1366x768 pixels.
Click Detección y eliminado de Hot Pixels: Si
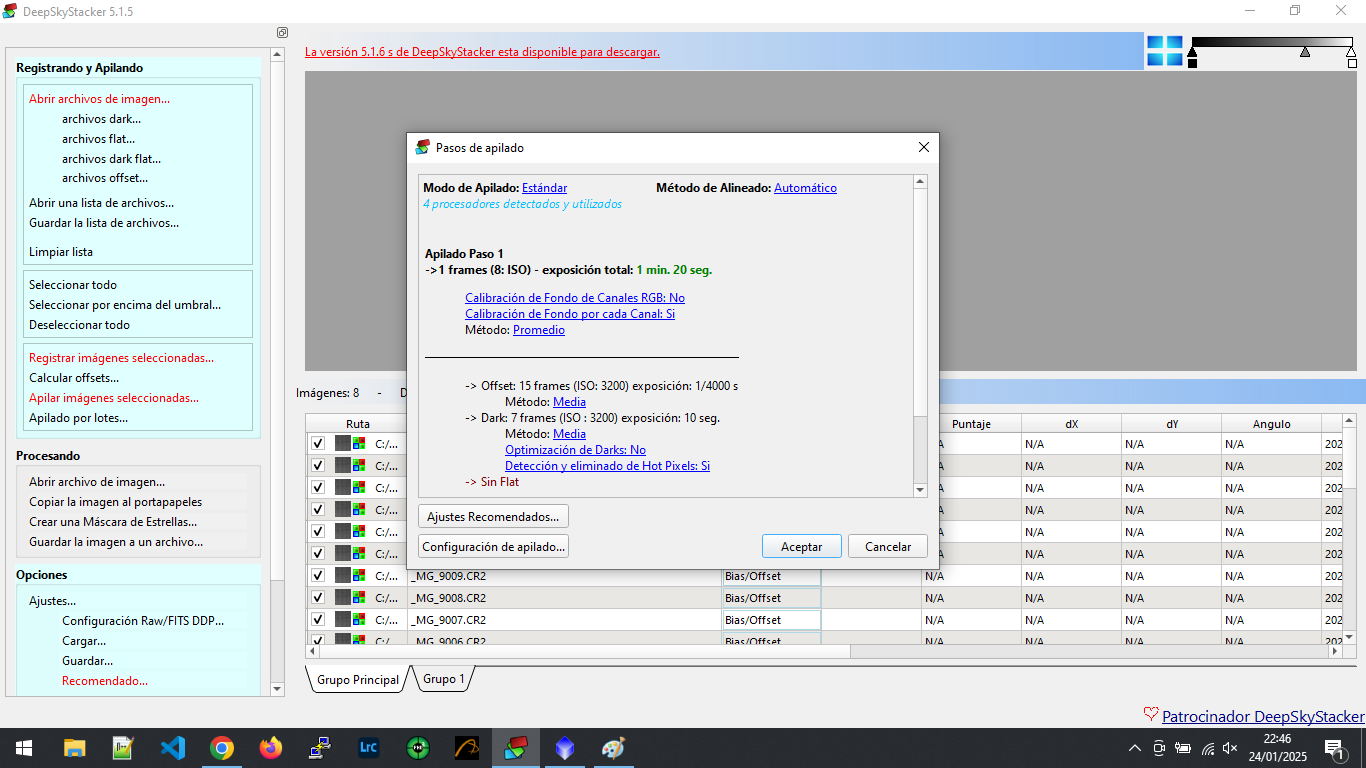[x=607, y=466]
